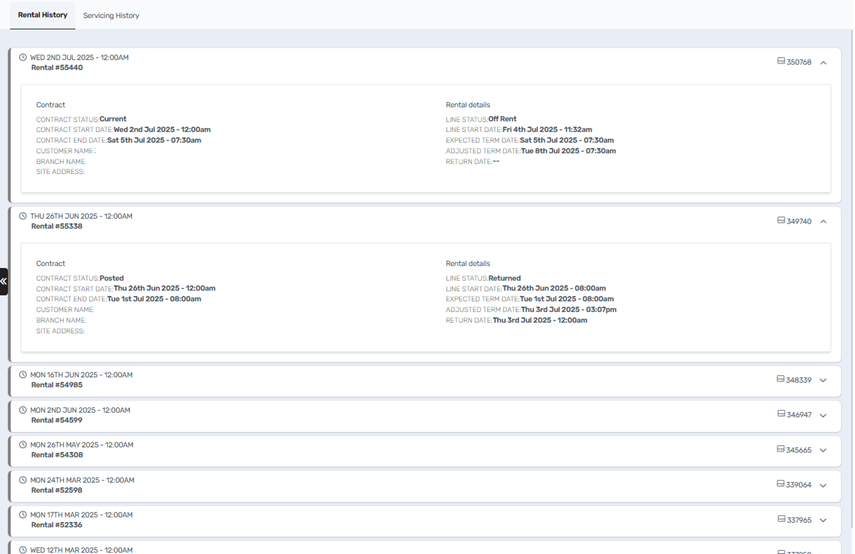The image size is (855, 554).
Task: Click contract end date Sat 5th Jul 2025 - 07:30am
Action: click(x=154, y=140)
